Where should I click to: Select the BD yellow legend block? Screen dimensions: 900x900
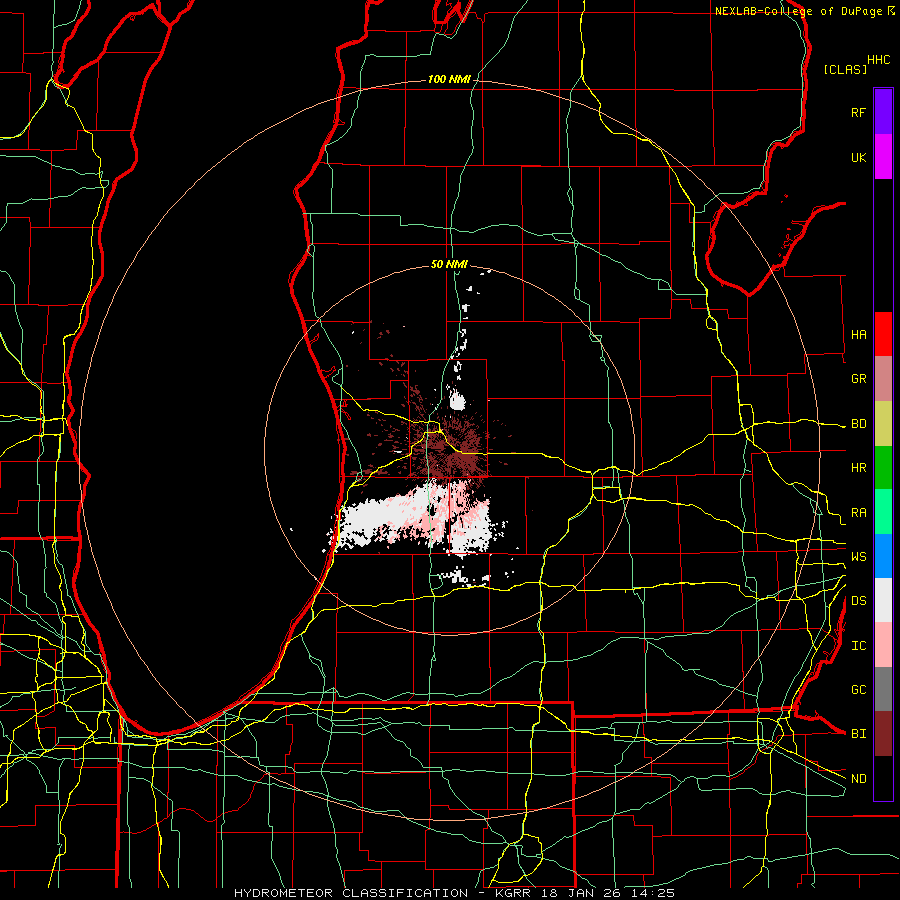click(883, 424)
